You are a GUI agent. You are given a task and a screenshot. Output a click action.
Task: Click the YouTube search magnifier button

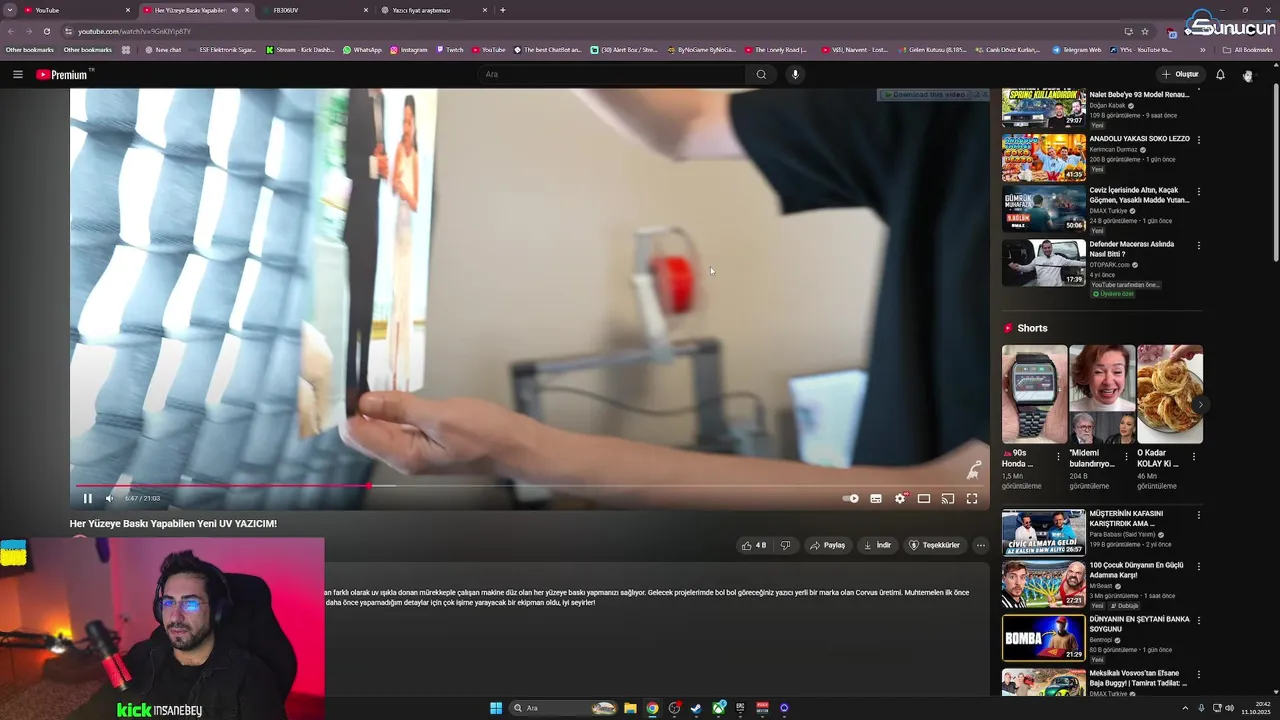click(x=761, y=74)
